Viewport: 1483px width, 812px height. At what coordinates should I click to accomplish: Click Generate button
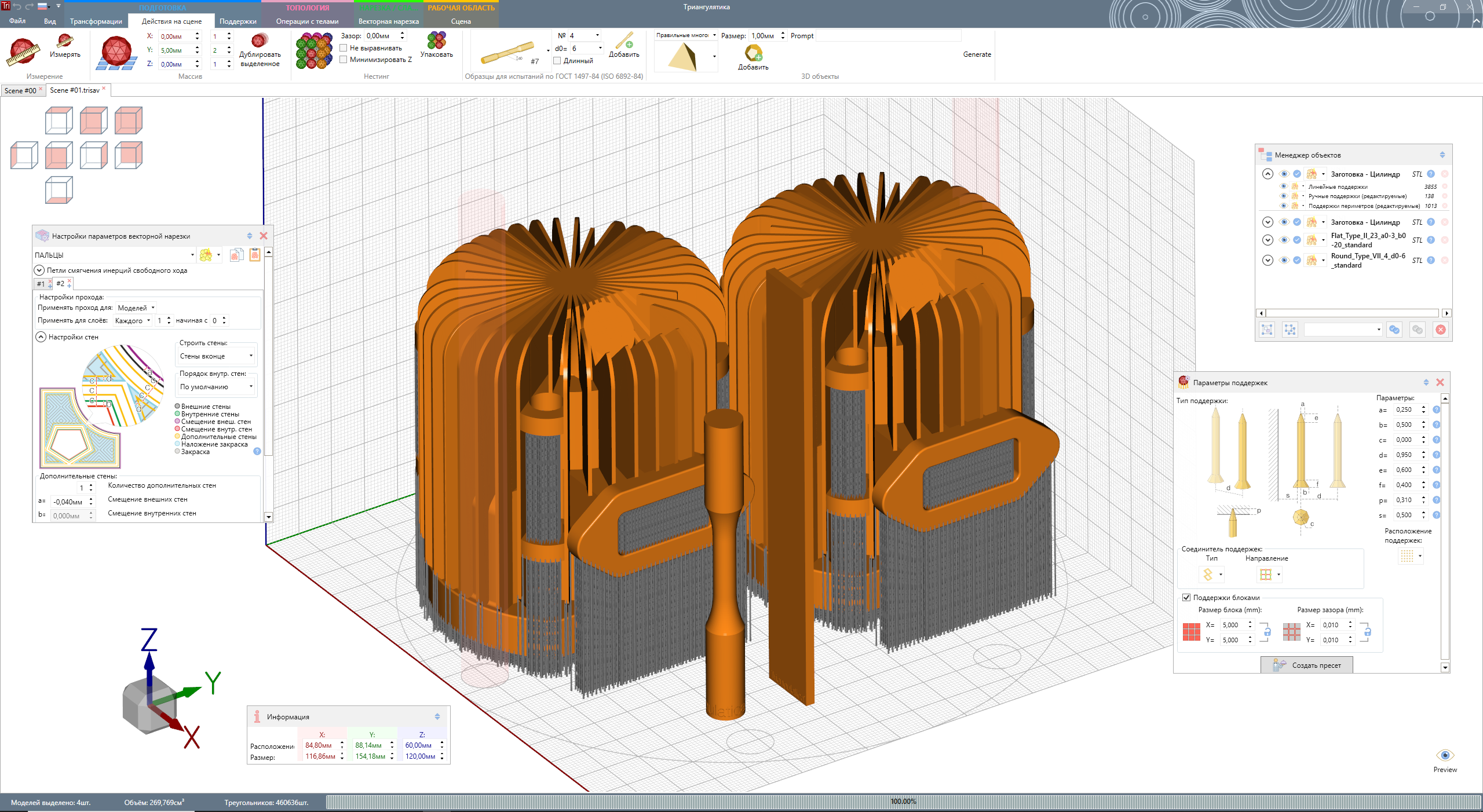click(977, 54)
